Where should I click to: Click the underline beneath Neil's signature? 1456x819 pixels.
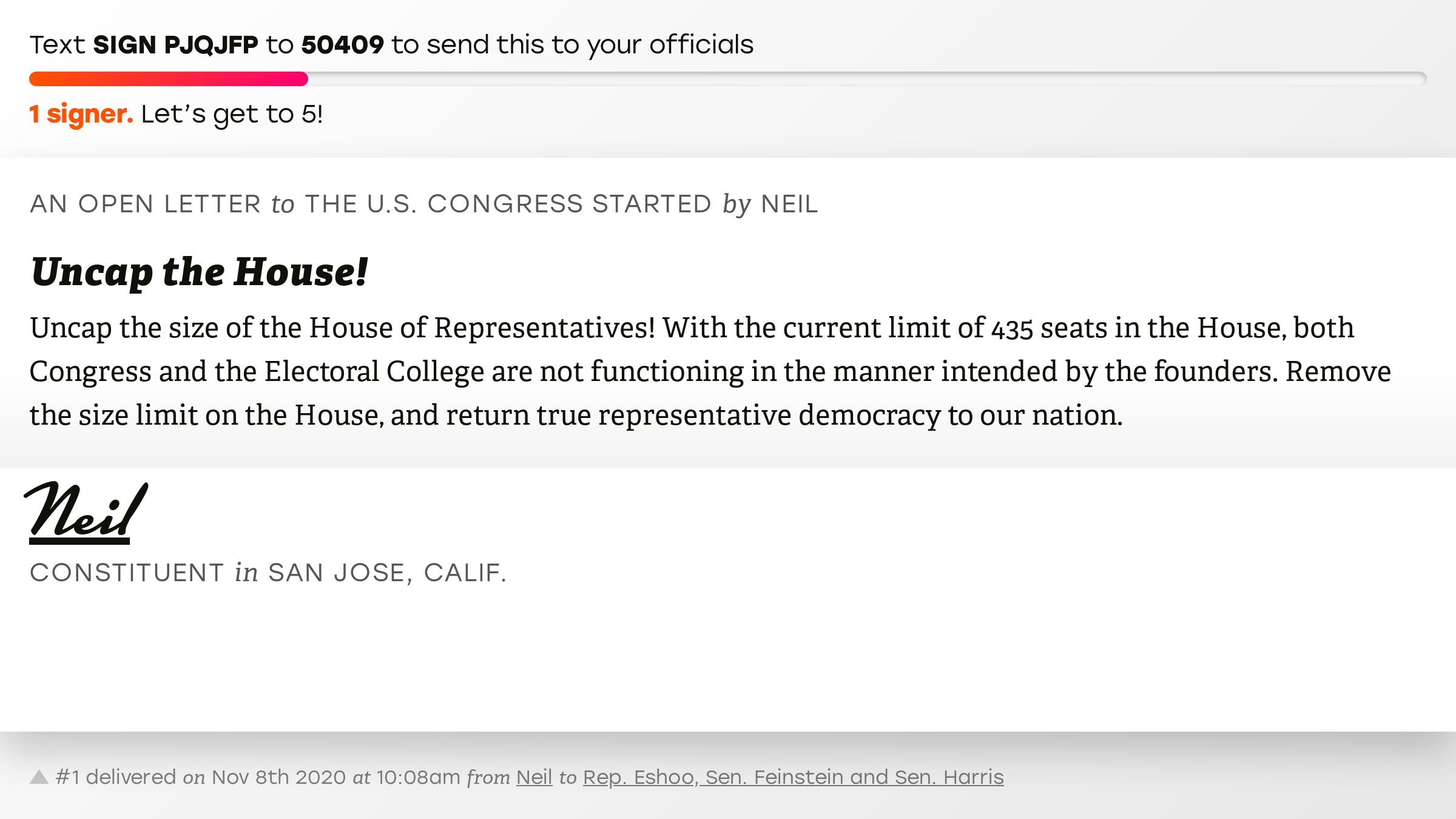79,541
